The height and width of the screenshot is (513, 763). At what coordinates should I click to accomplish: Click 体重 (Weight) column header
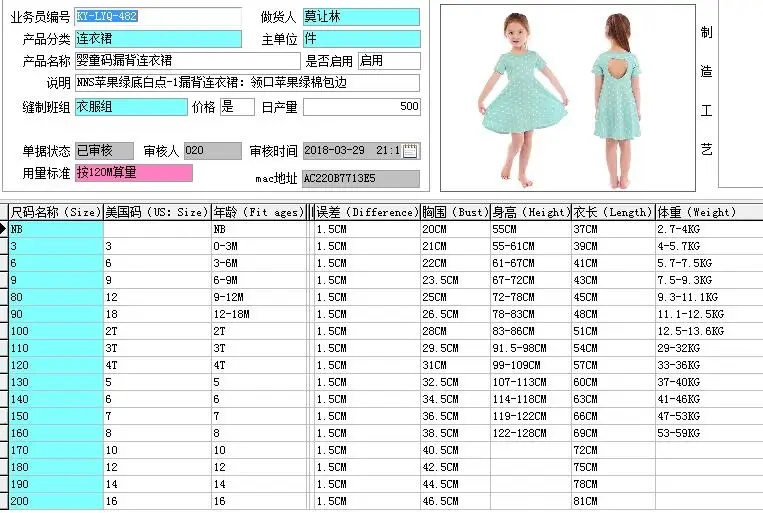click(x=709, y=212)
